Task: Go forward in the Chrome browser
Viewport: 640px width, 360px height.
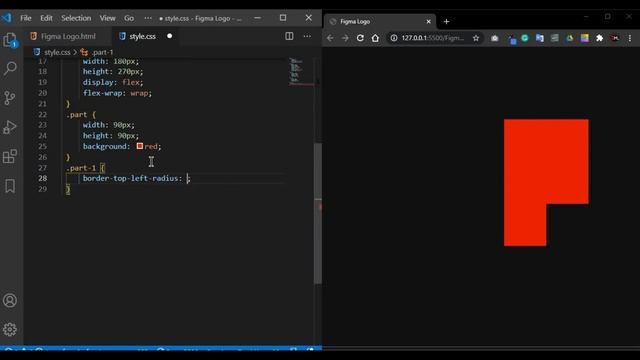Action: [x=345, y=38]
